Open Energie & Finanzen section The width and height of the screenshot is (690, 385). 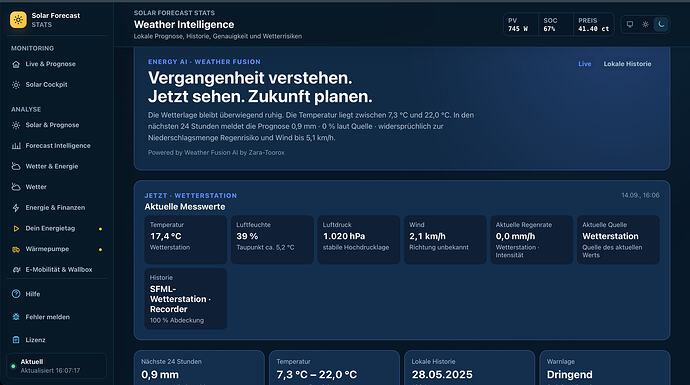coord(57,208)
